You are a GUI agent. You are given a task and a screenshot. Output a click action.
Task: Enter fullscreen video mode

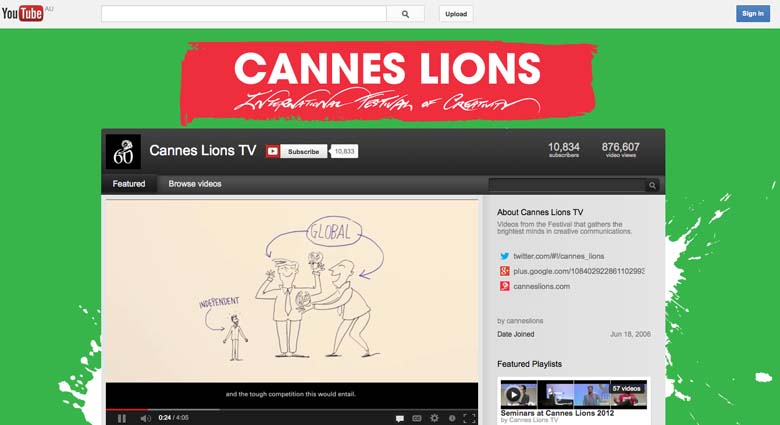[x=469, y=419]
